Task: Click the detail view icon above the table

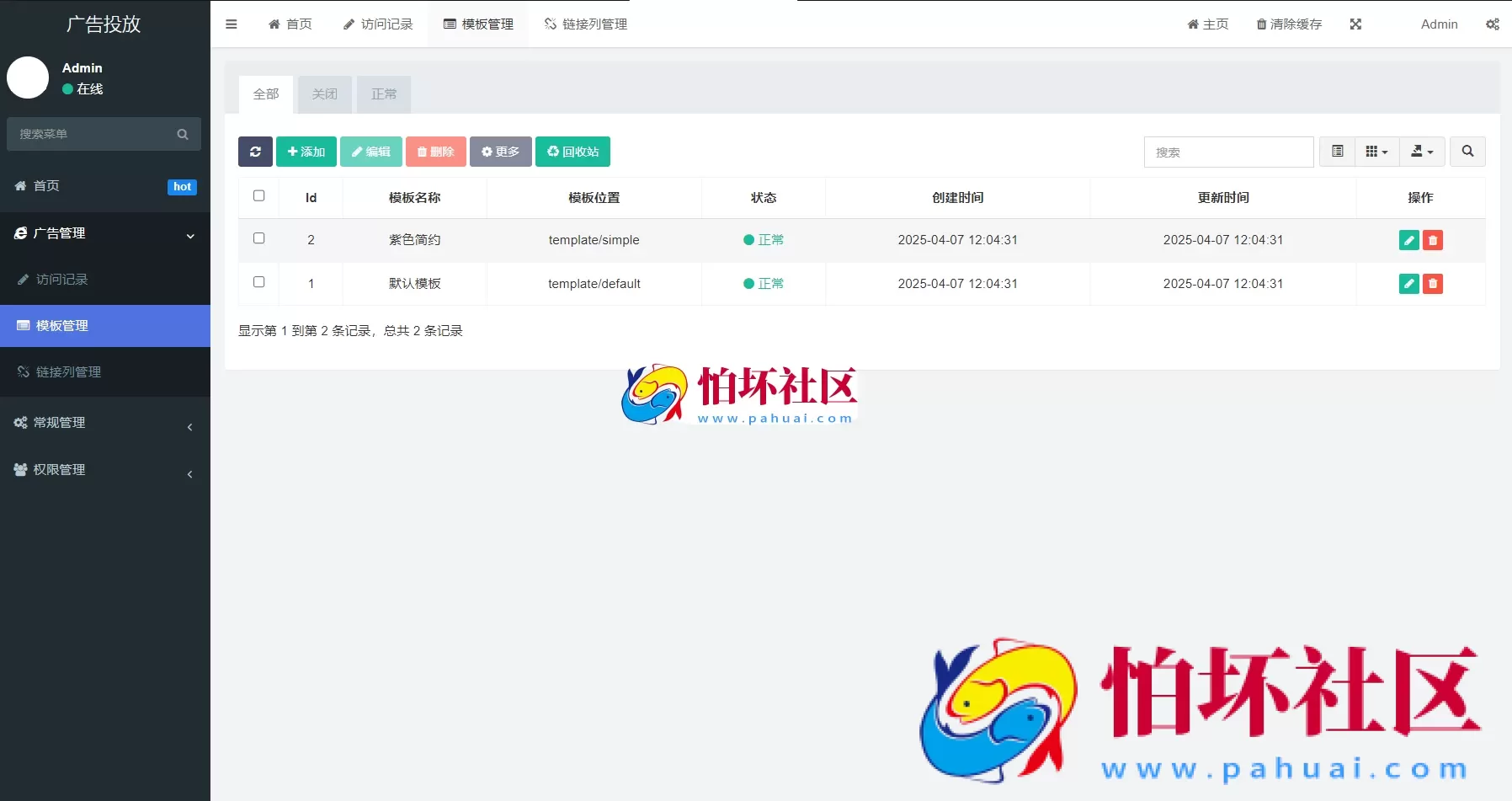Action: coord(1338,152)
